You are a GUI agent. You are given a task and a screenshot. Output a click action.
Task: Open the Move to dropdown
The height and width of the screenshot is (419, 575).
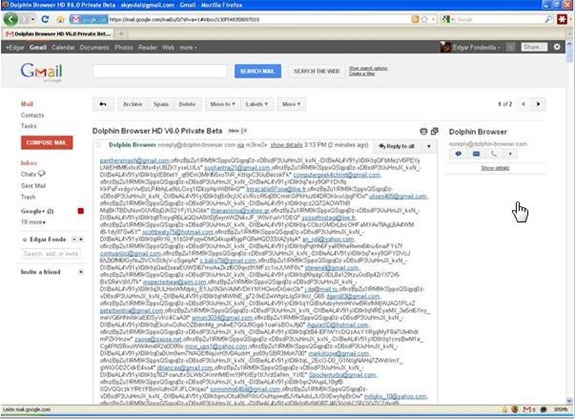[223, 104]
